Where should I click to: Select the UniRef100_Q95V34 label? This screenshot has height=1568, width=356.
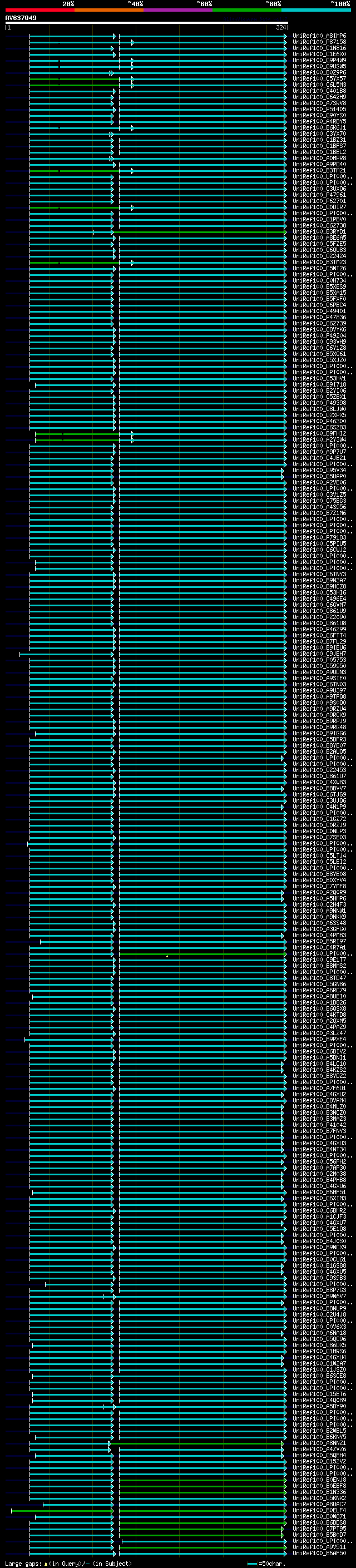click(x=319, y=470)
